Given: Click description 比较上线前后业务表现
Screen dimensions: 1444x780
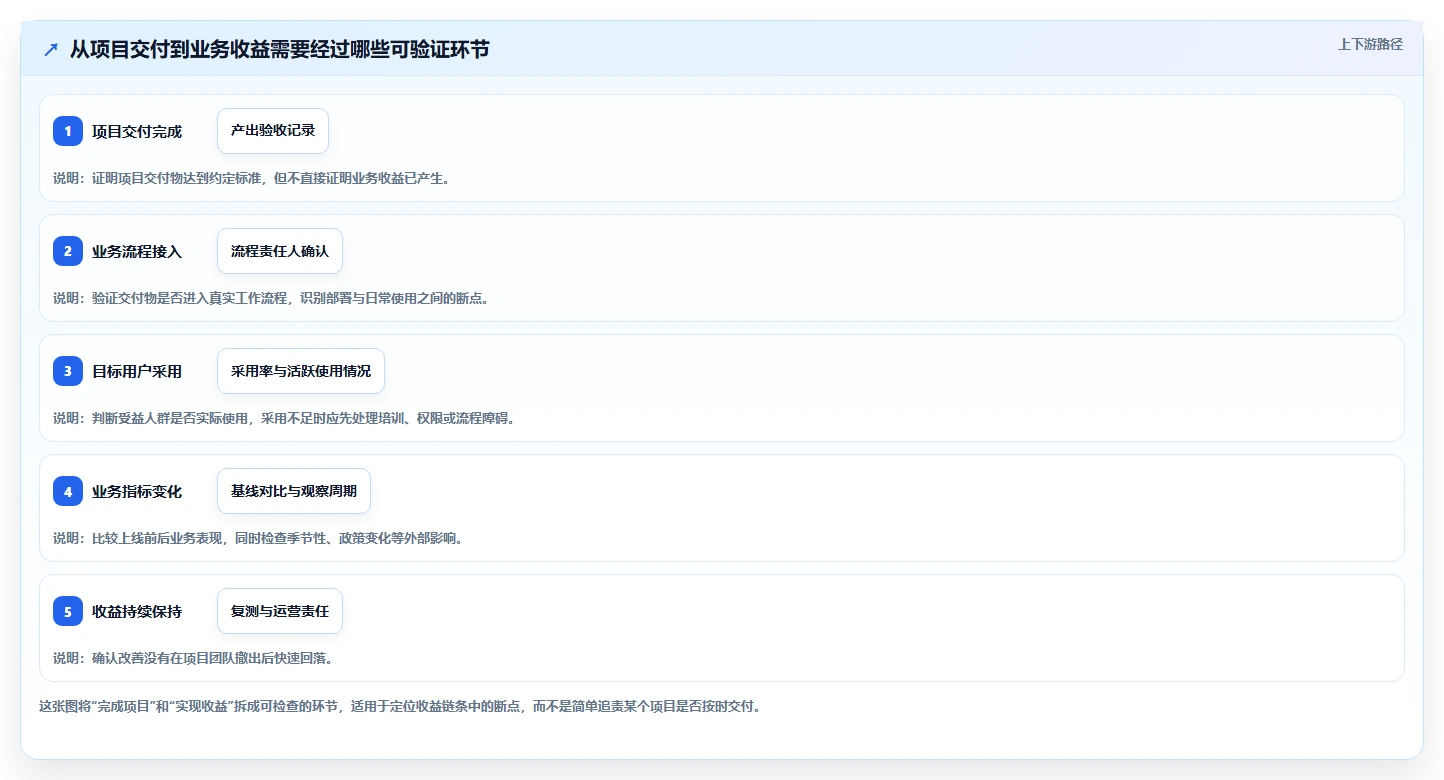Looking at the screenshot, I should click(x=261, y=538).
